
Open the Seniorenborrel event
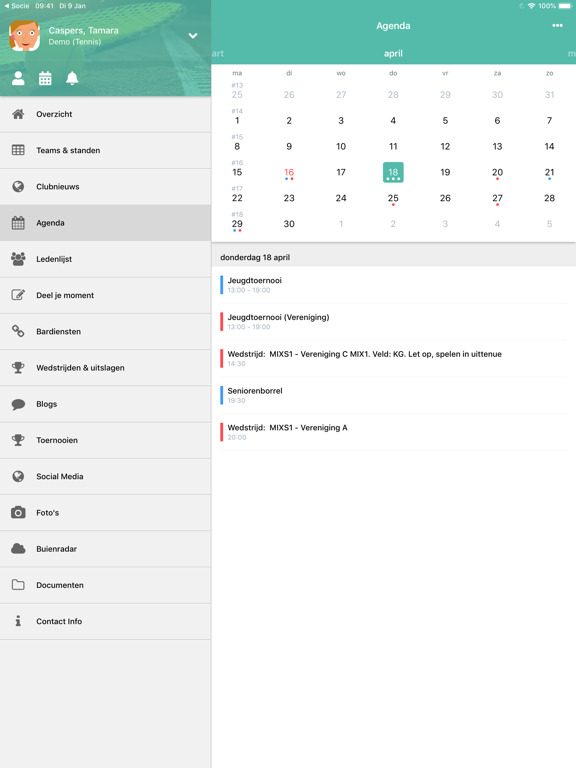pyautogui.click(x=393, y=395)
